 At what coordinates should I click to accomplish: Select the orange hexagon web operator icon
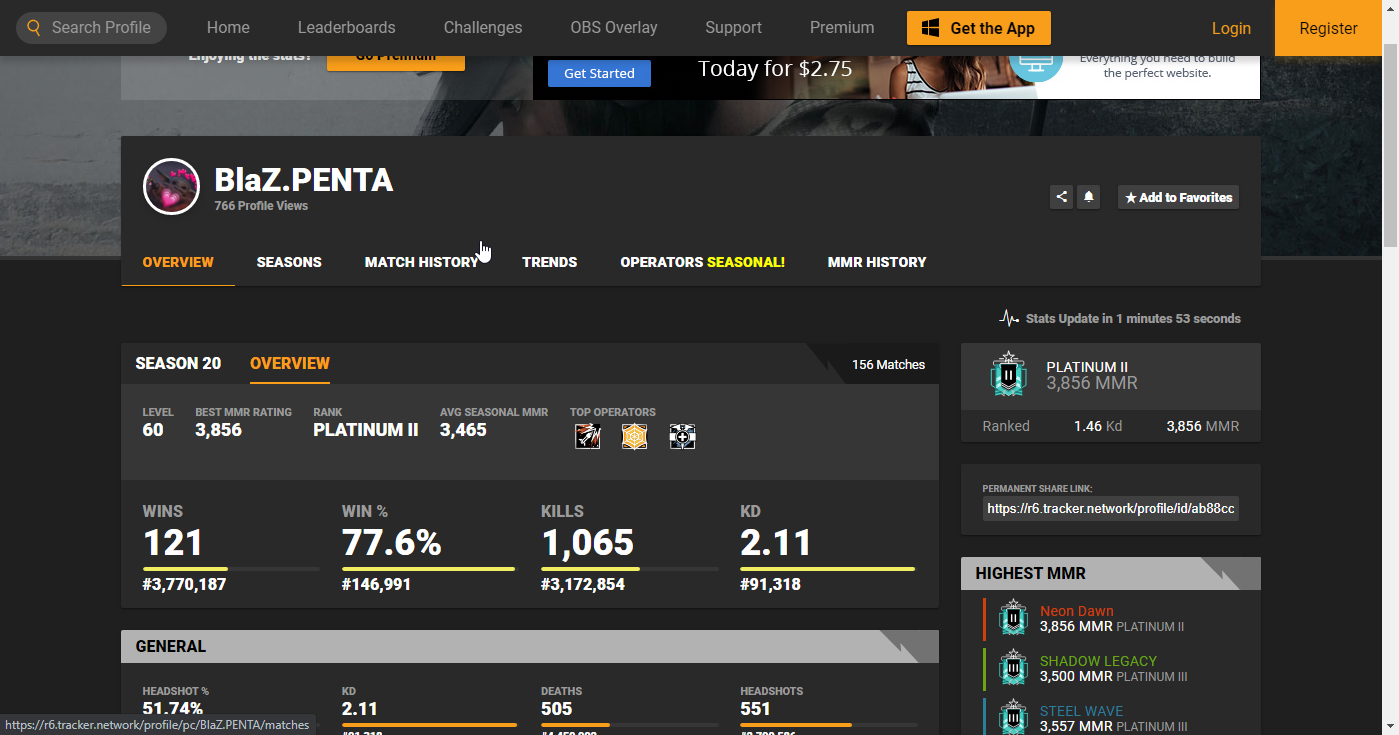pyautogui.click(x=634, y=436)
